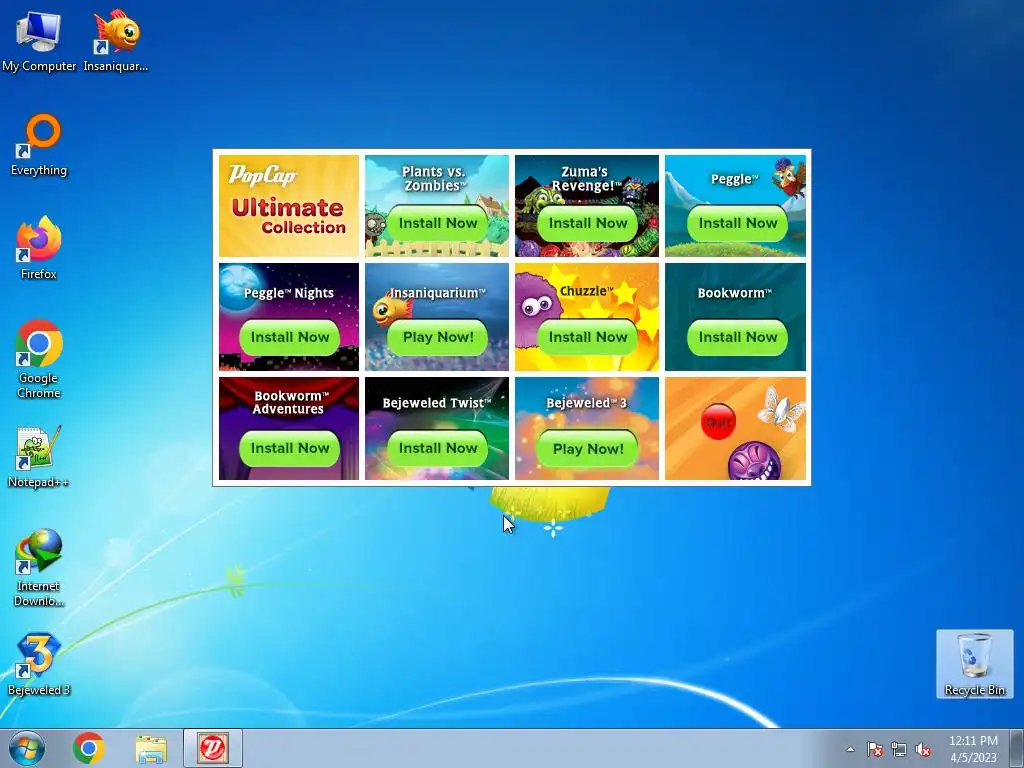Open the Action Center flag icon

[x=874, y=750]
